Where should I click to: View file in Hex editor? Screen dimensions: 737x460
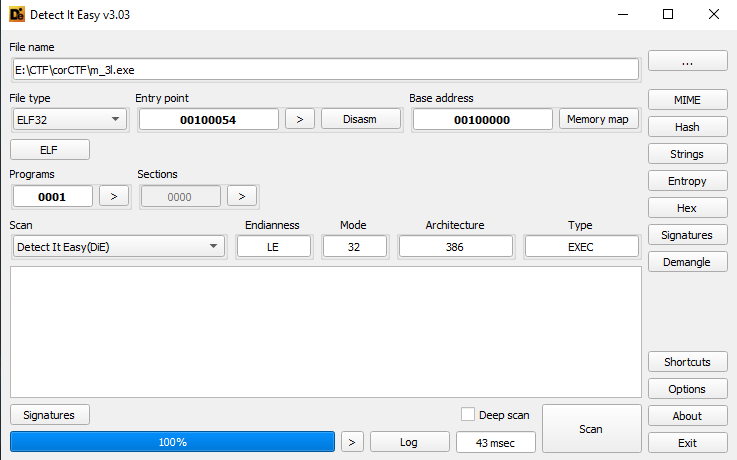click(687, 208)
